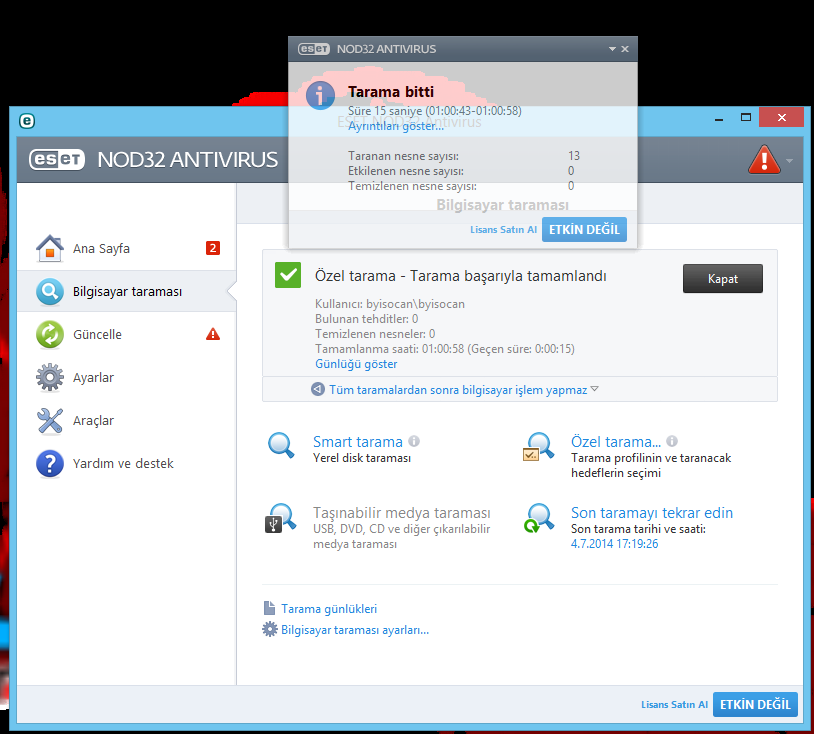Screen dimensions: 814x734
Task: Open Yardım ve destek section
Action: [127, 464]
